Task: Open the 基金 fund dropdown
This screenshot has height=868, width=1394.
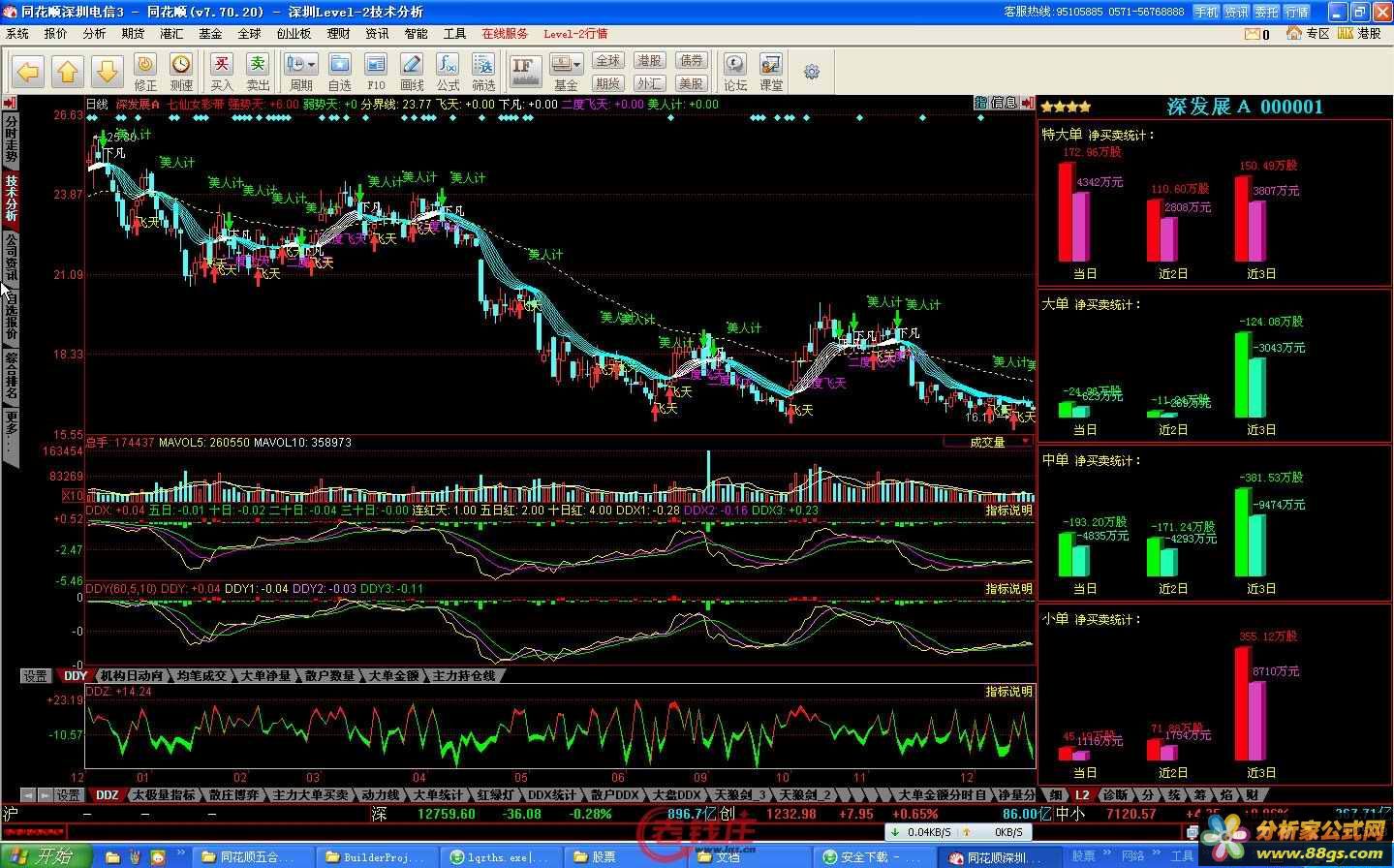Action: (x=566, y=72)
